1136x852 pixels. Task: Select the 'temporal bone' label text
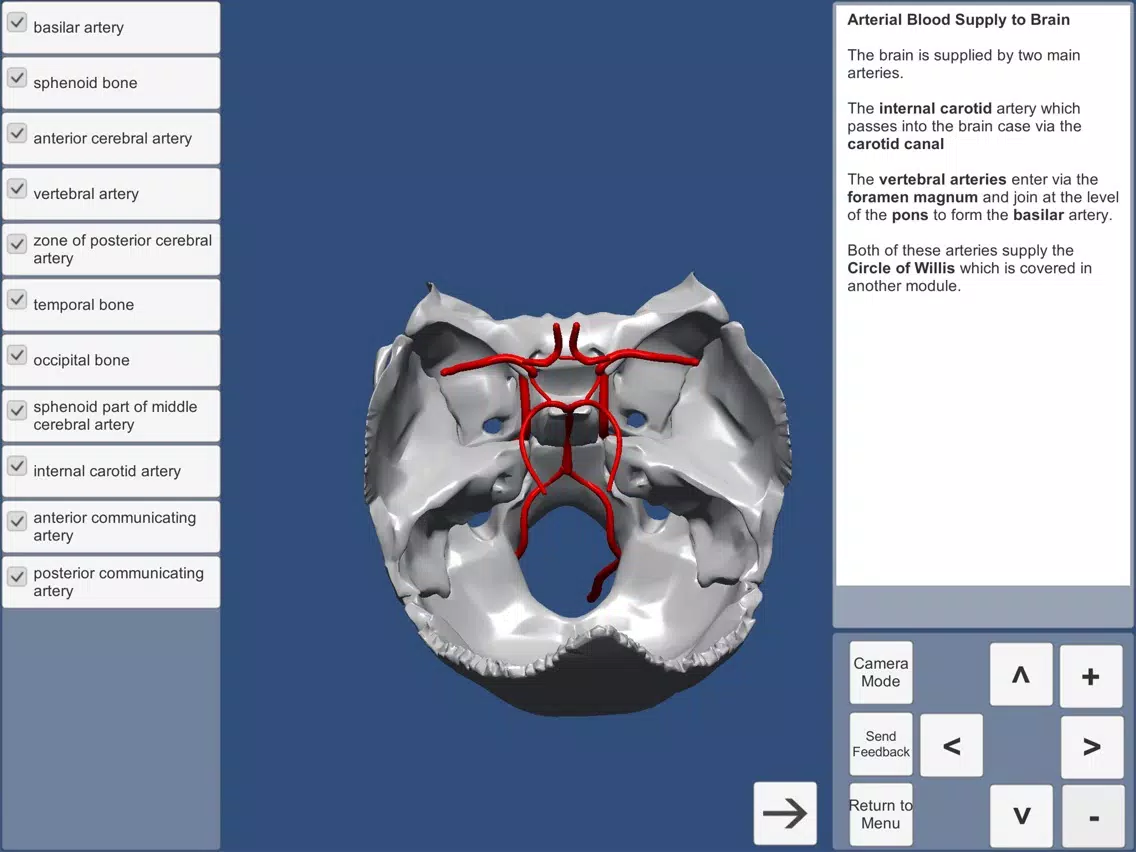click(83, 304)
